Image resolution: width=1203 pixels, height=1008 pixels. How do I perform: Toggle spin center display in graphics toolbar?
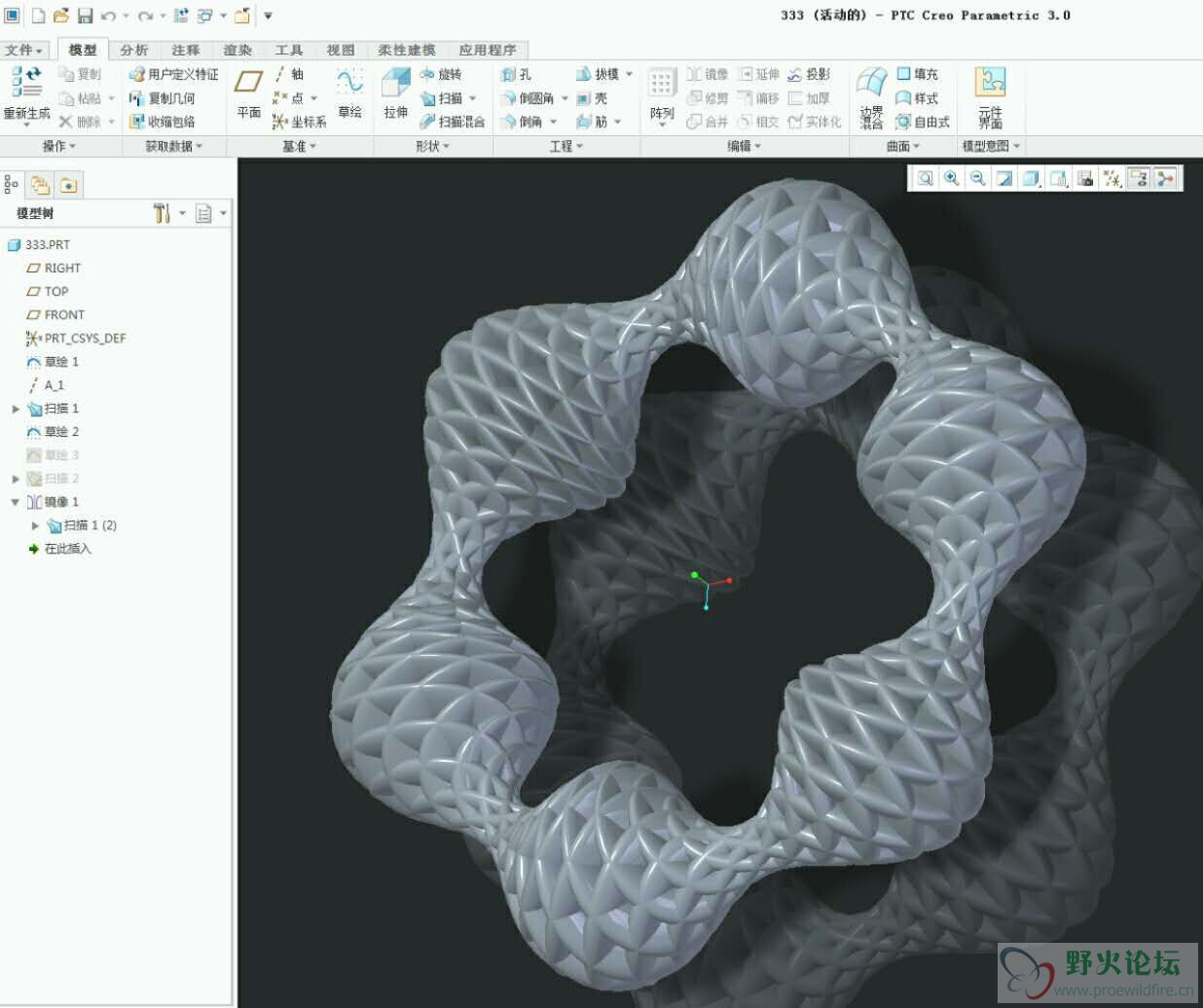(x=1164, y=178)
